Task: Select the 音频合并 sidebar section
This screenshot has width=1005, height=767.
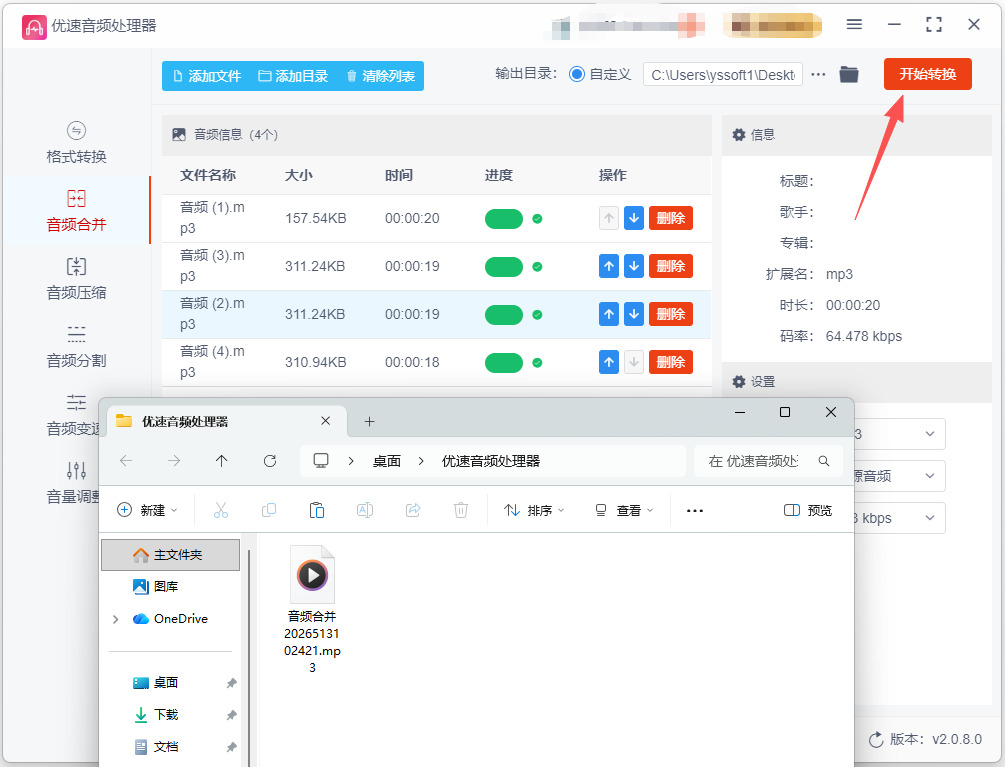Action: pyautogui.click(x=76, y=211)
